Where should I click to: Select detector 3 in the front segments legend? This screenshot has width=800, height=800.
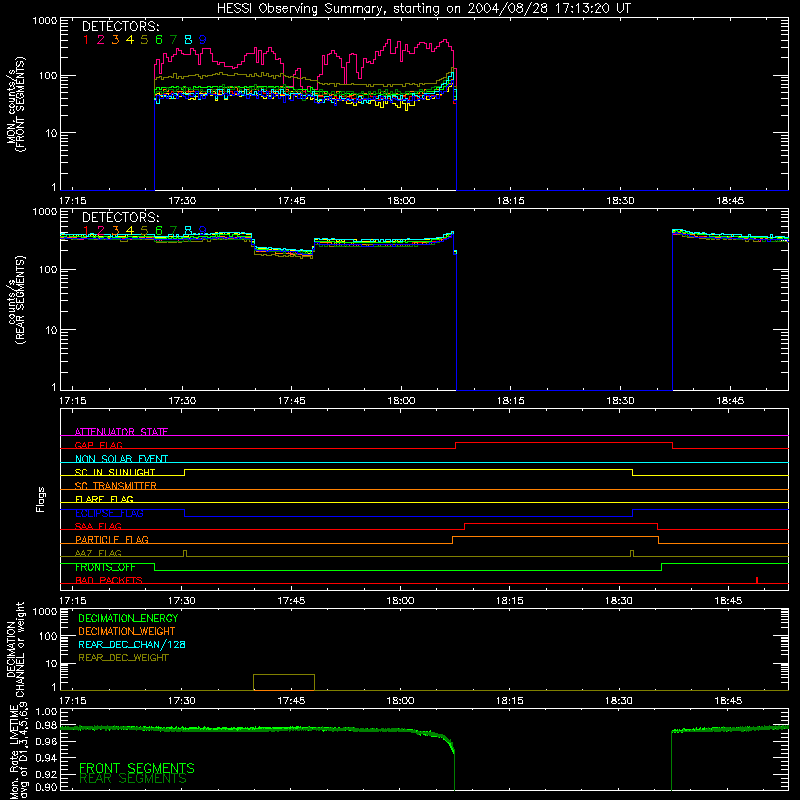point(115,40)
